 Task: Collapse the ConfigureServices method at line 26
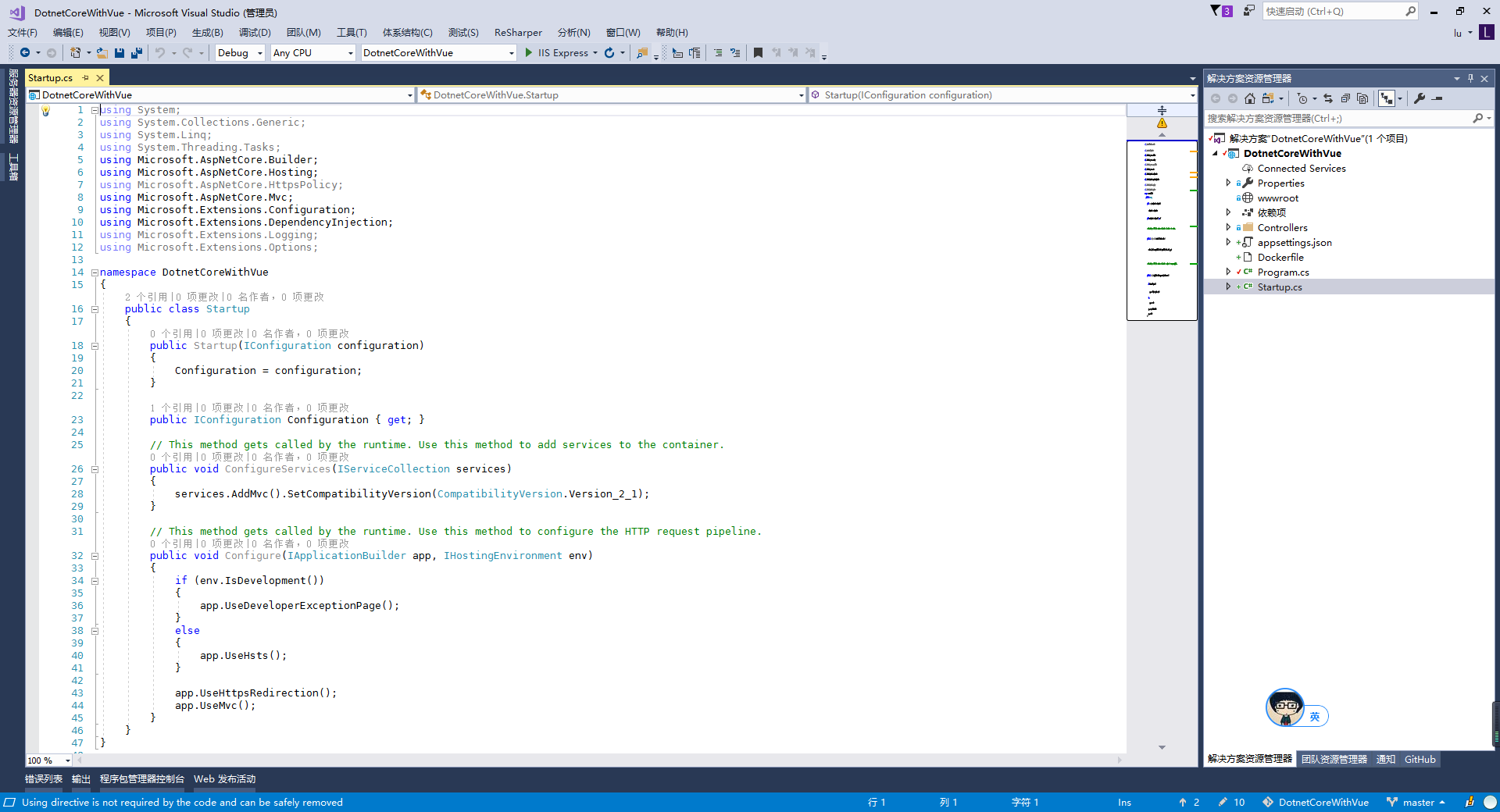coord(95,469)
